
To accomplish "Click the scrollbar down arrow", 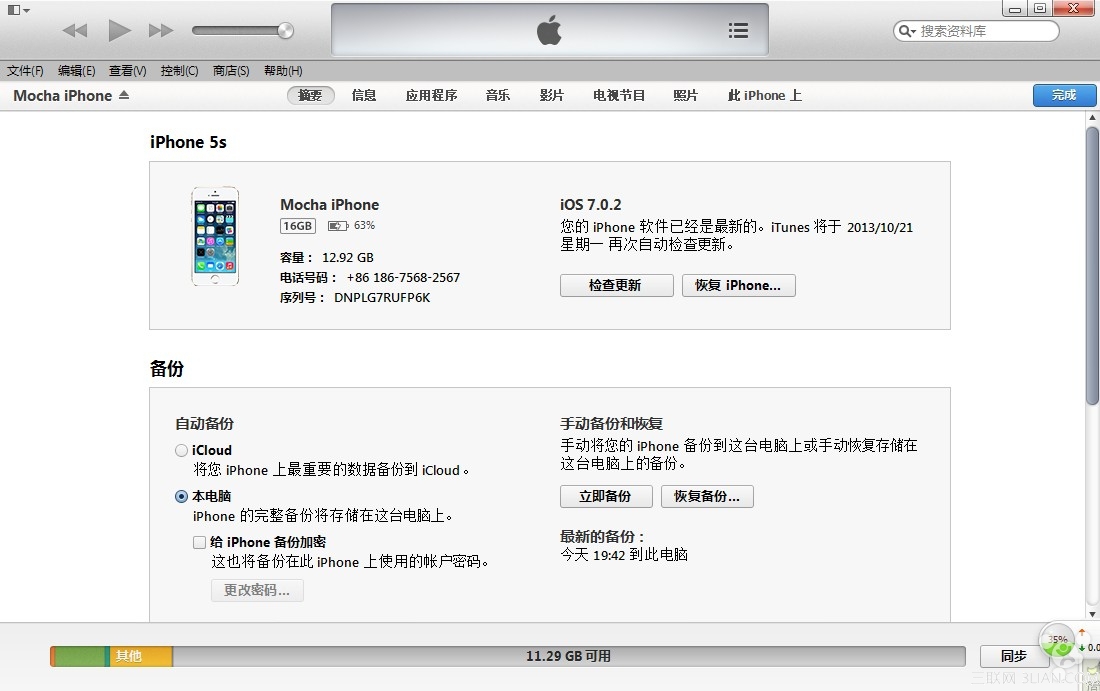I will click(1092, 615).
